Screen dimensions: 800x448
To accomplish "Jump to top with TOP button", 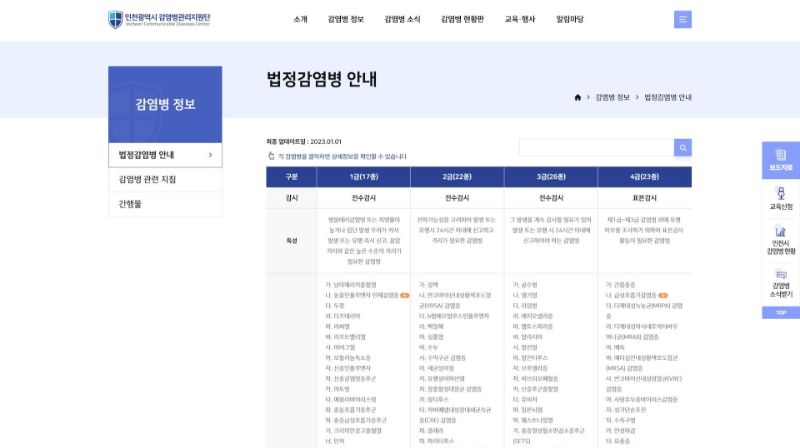I will pyautogui.click(x=781, y=313).
